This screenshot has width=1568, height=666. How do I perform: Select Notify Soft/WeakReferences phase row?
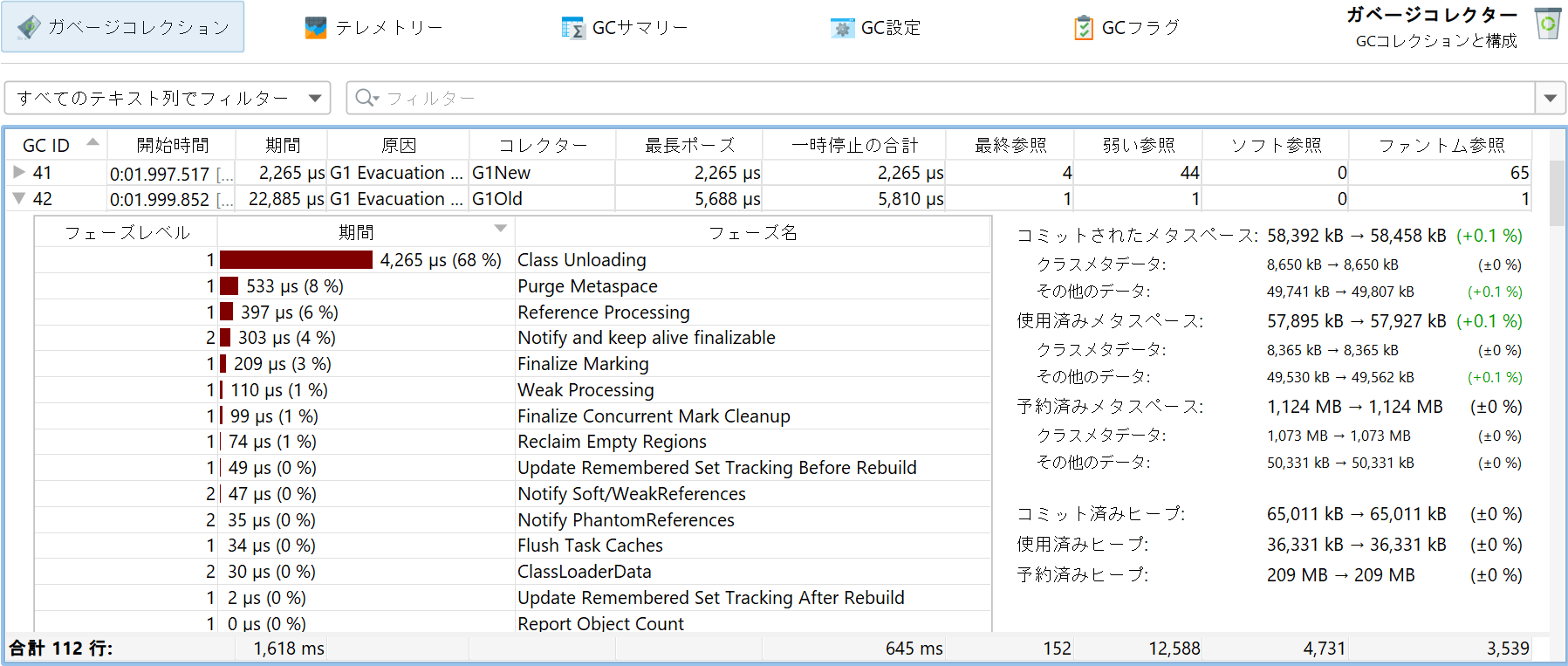click(x=513, y=493)
